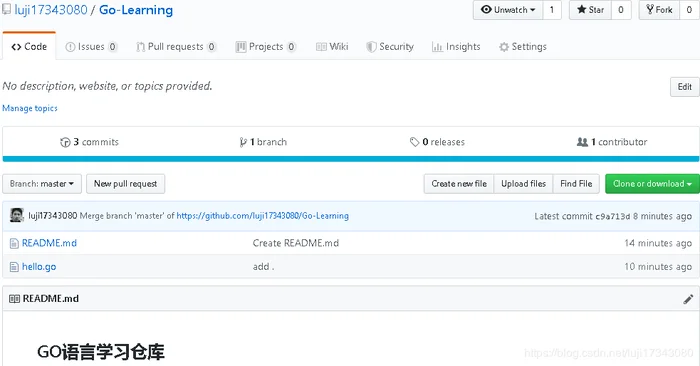The height and width of the screenshot is (366, 700).
Task: Switch to the Insights tab
Action: (x=456, y=46)
